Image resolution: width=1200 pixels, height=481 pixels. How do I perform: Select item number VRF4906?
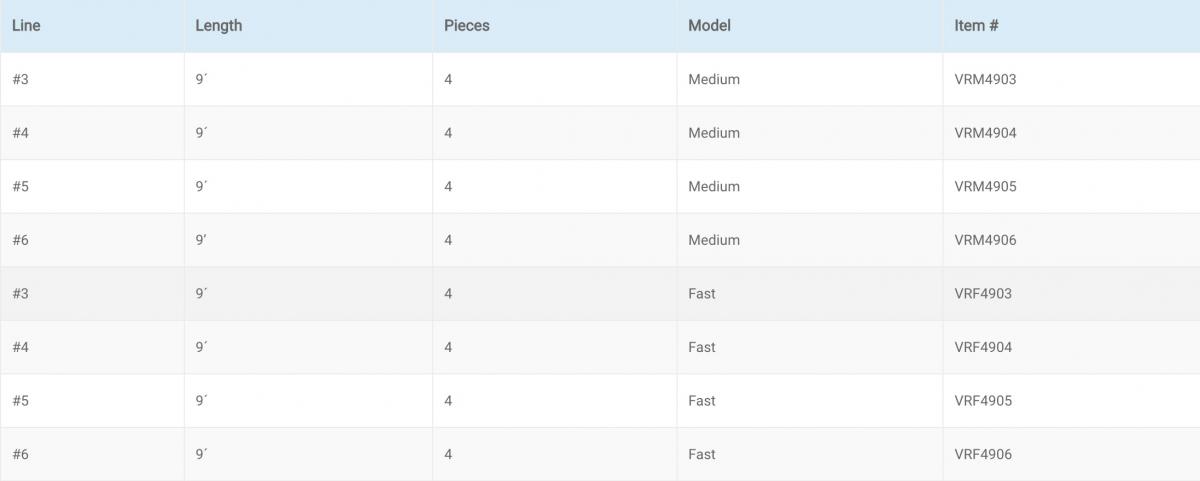click(x=983, y=455)
